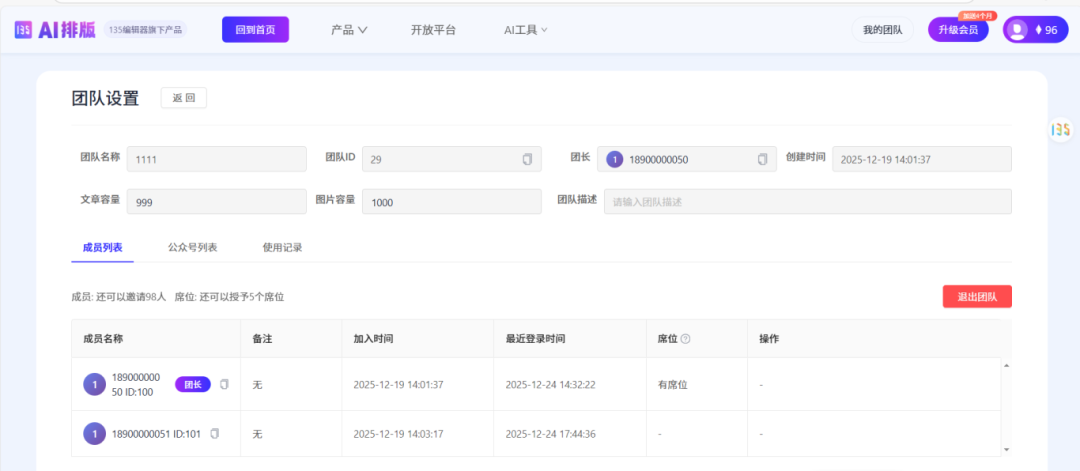Open 开放平台 from the navigation

coord(433,30)
